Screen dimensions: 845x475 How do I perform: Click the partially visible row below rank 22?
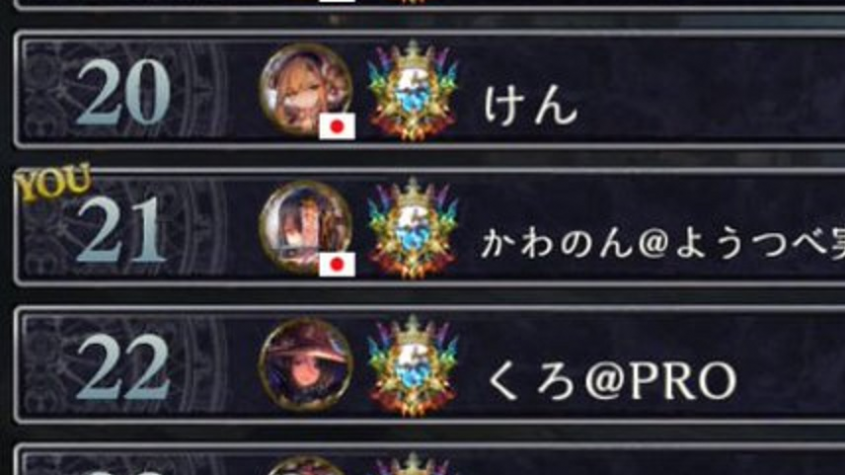pyautogui.click(x=430, y=459)
